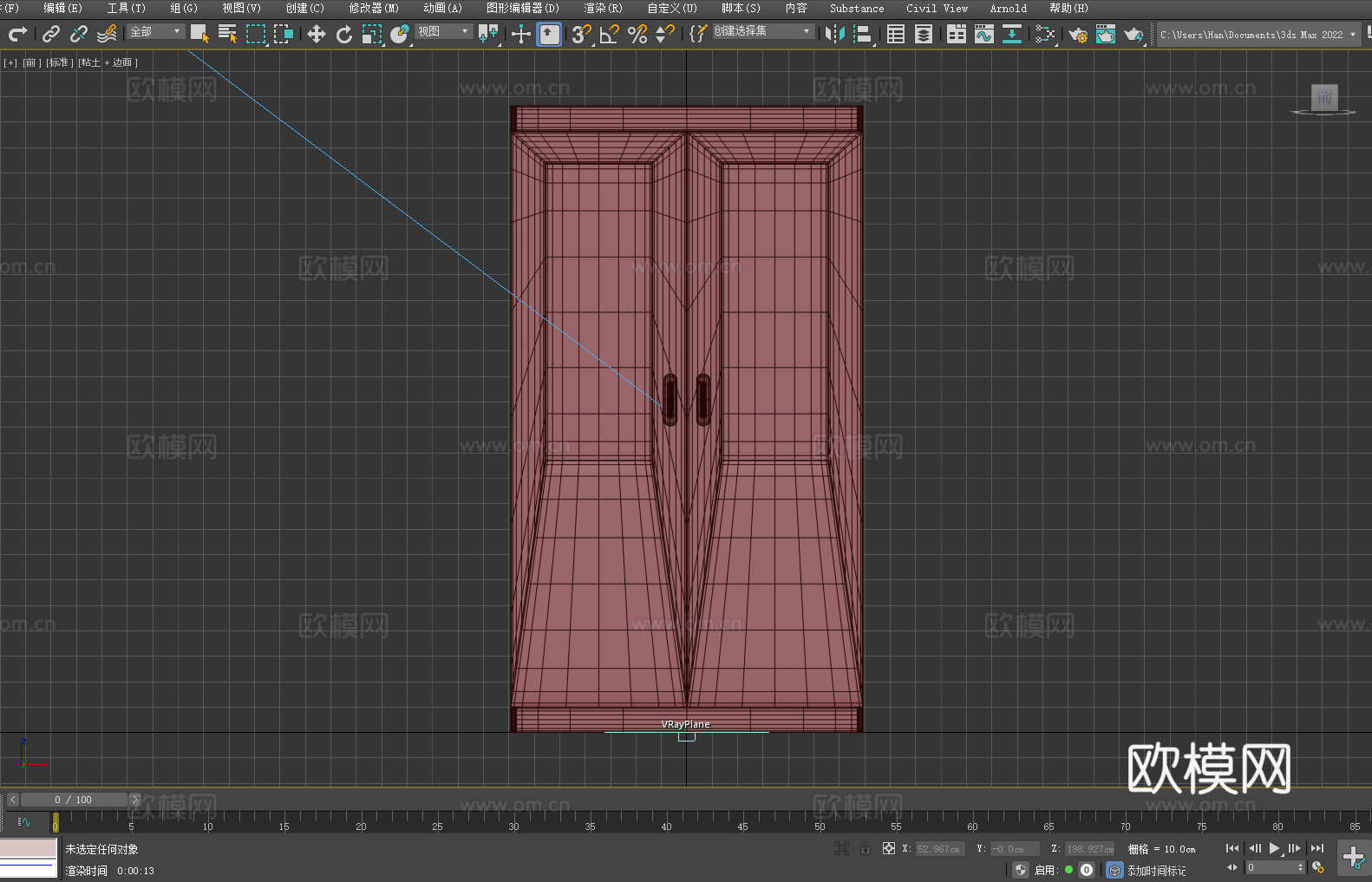Open viewport [+] general menu

tap(10, 62)
